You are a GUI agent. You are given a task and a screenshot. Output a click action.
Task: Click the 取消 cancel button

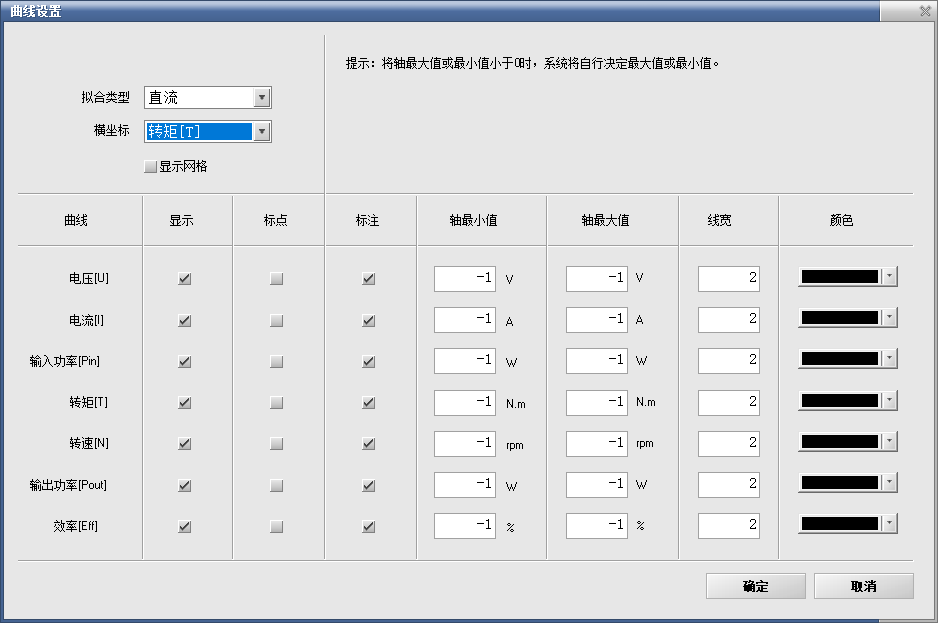[863, 586]
